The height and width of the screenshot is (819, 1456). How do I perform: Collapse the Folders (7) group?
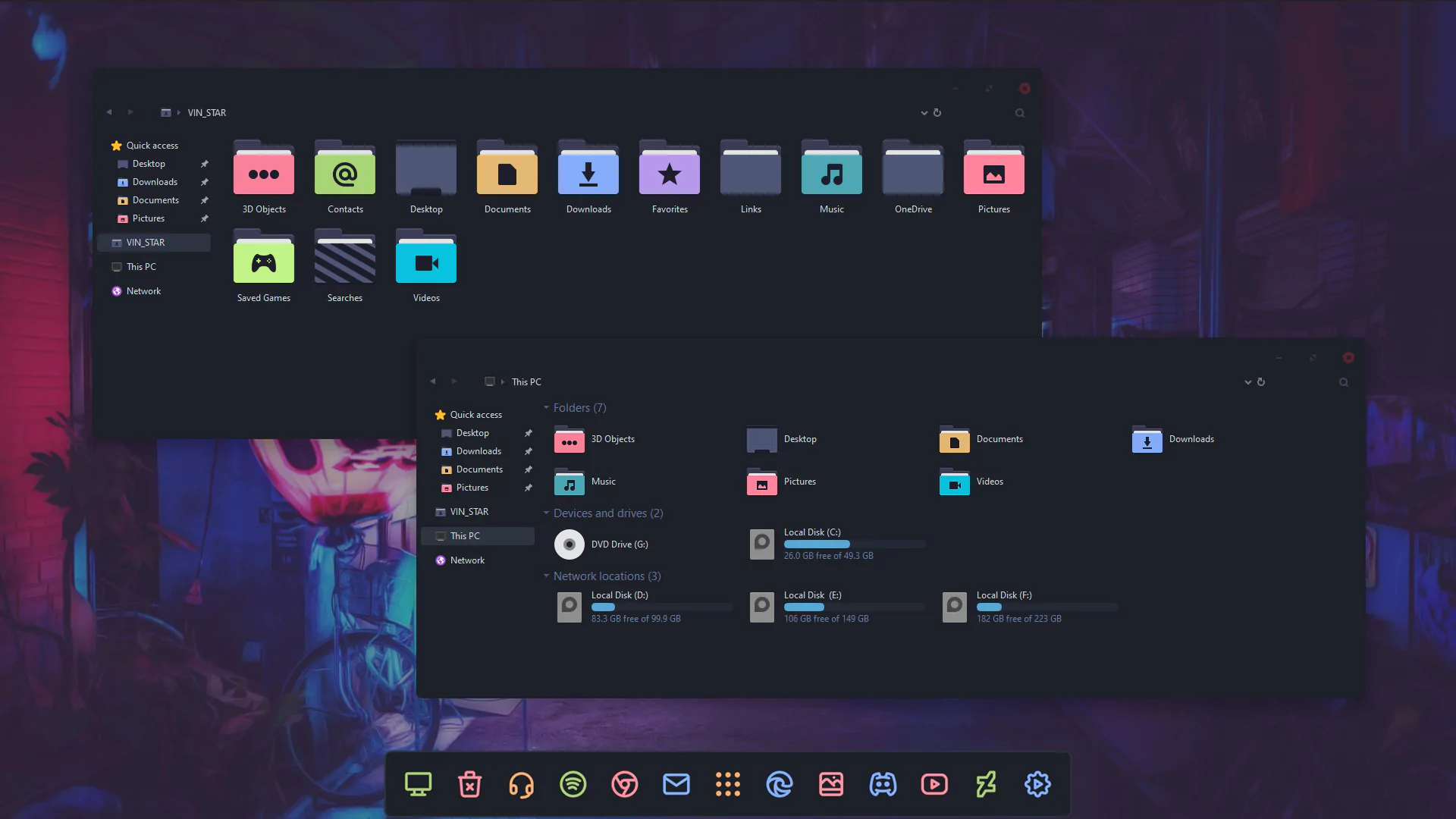click(546, 408)
